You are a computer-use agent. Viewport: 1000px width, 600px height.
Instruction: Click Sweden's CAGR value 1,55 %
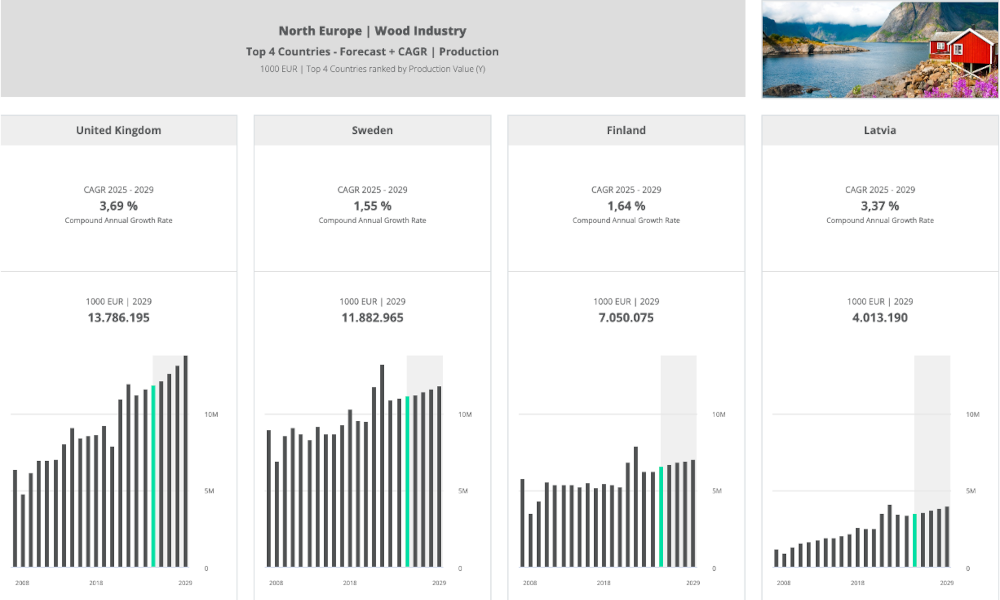[372, 206]
